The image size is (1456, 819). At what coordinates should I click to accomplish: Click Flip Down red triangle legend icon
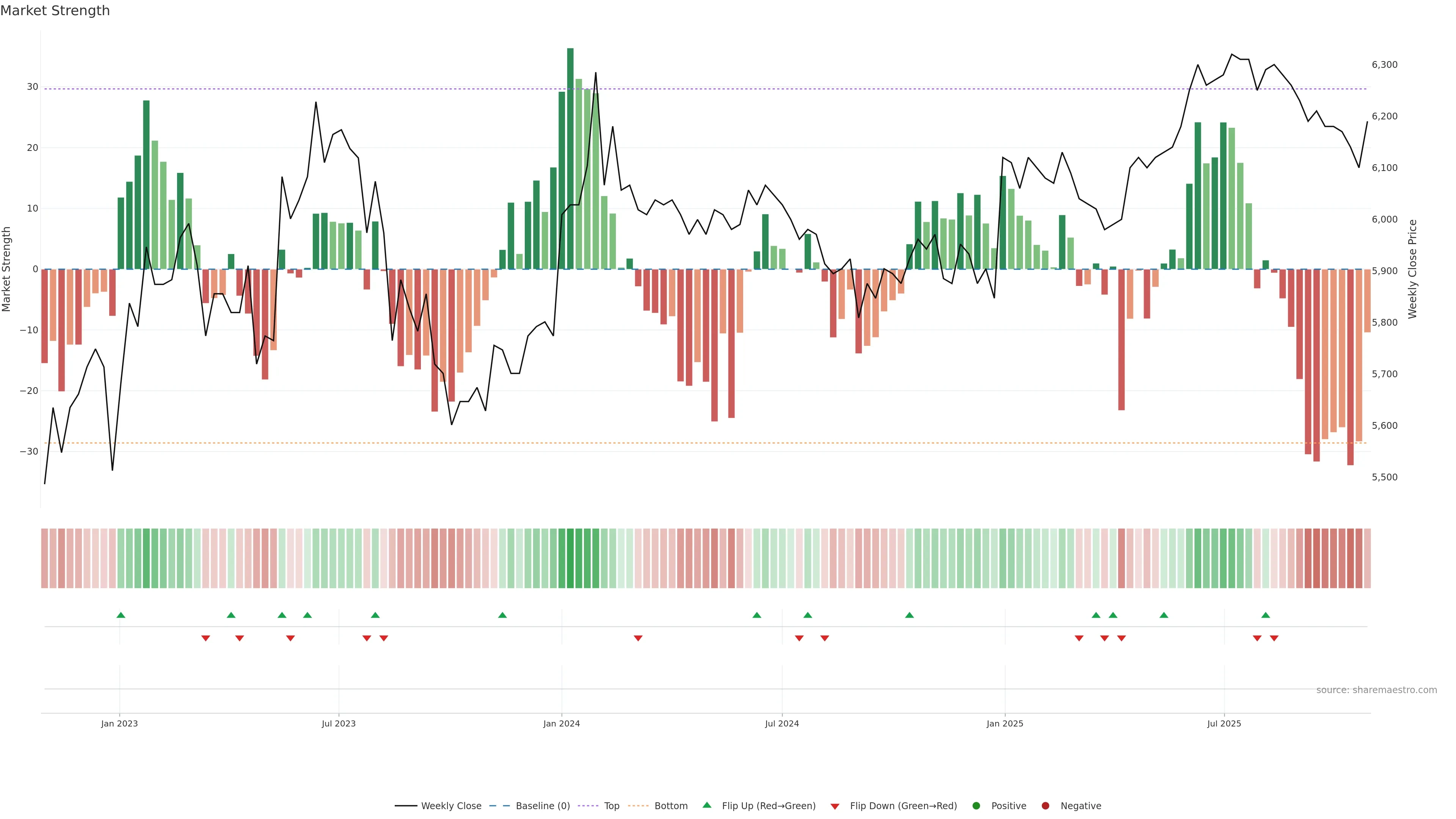(835, 806)
